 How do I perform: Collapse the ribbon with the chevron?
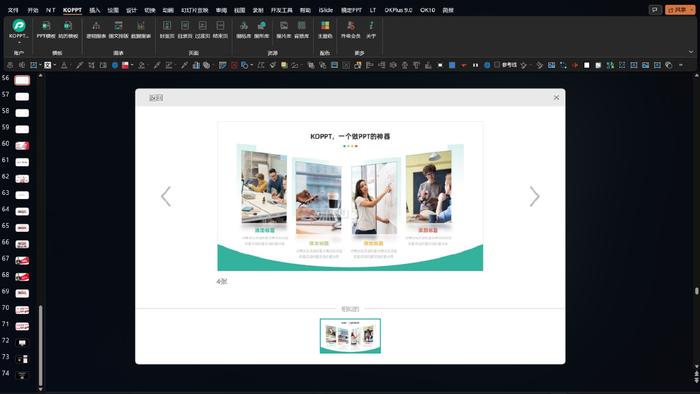691,52
